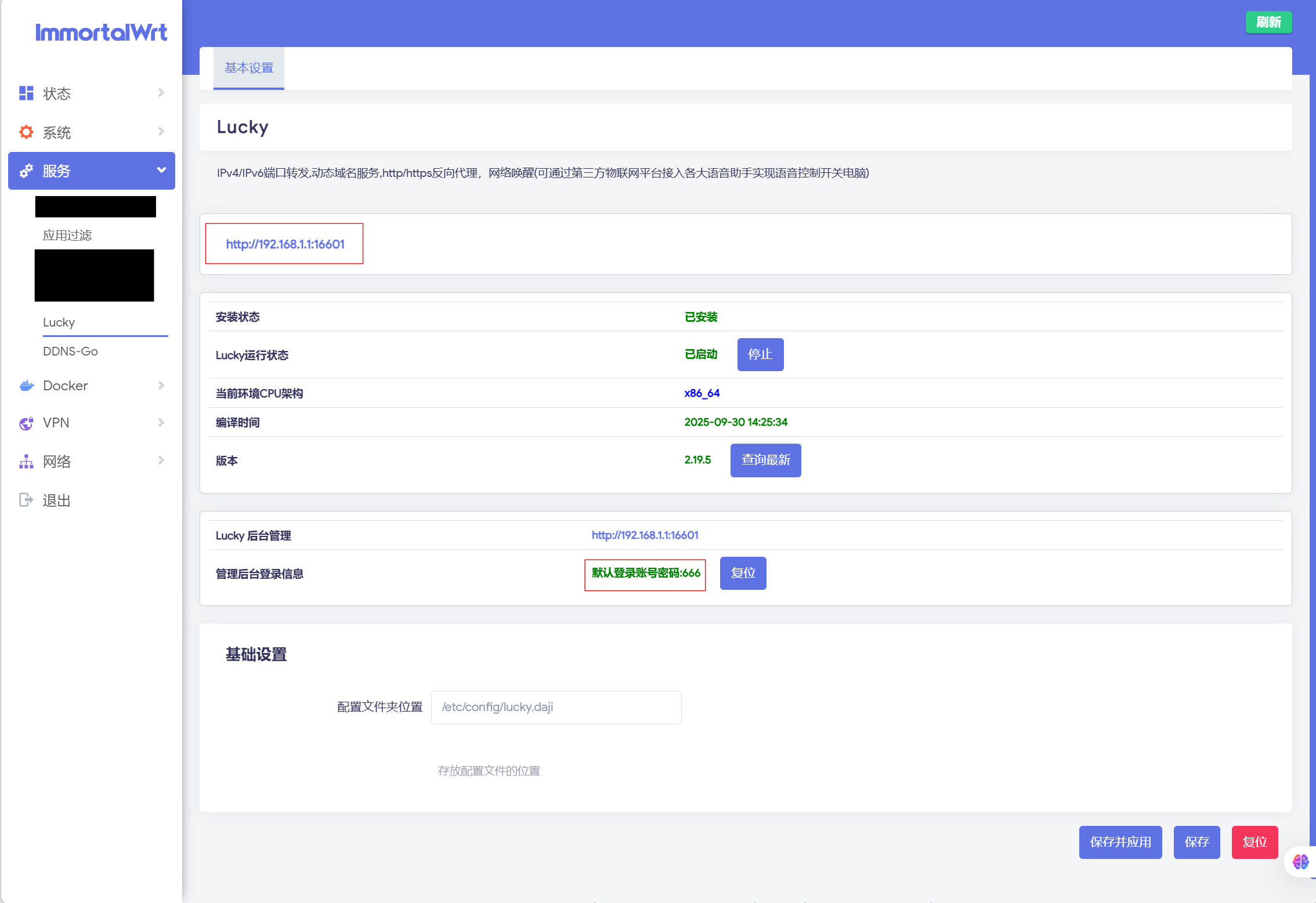Click the 已安装 status text
Viewport: 1316px width, 903px height.
coord(701,317)
